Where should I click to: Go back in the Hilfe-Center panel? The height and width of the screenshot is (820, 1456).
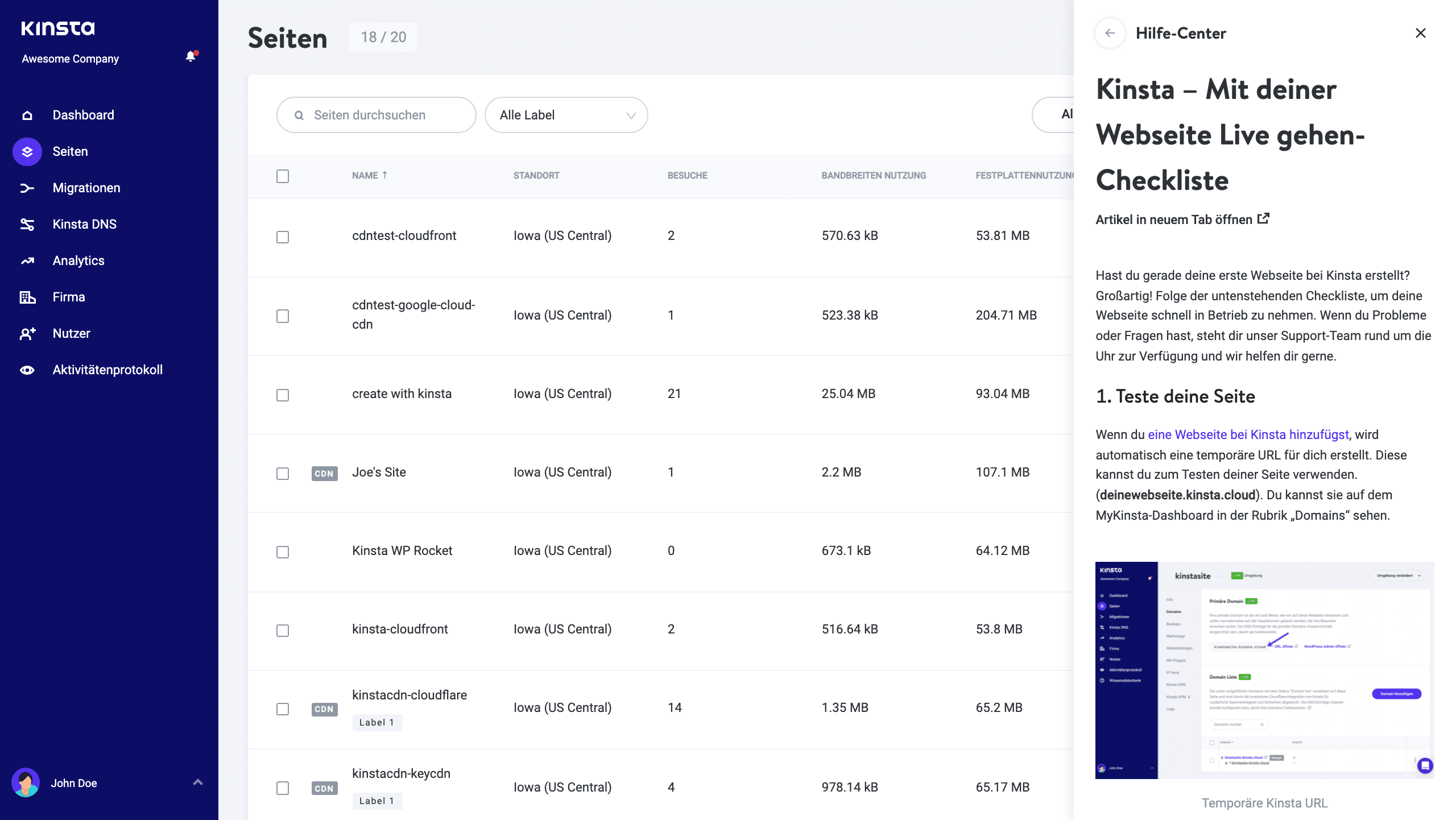click(1110, 33)
